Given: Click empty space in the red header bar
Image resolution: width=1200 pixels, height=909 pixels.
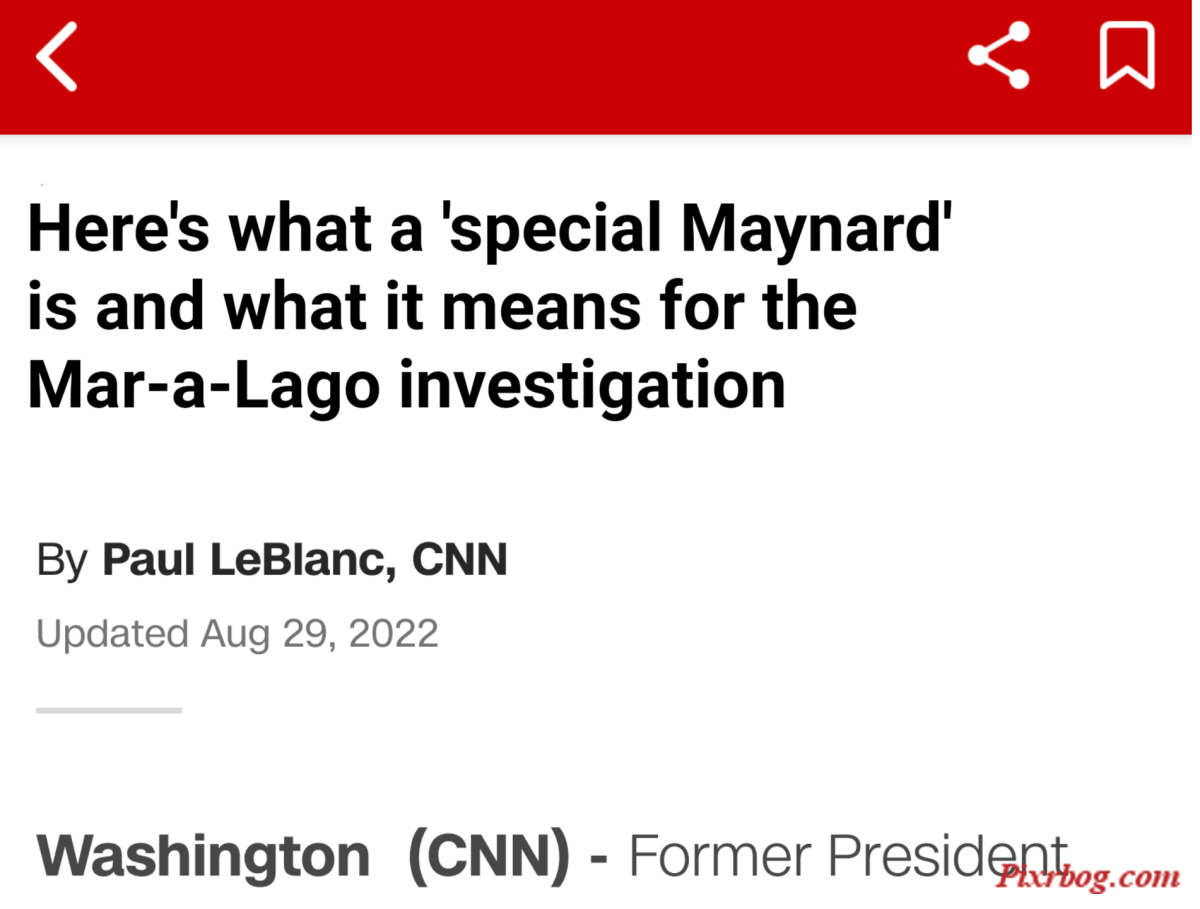Looking at the screenshot, I should tap(520, 60).
